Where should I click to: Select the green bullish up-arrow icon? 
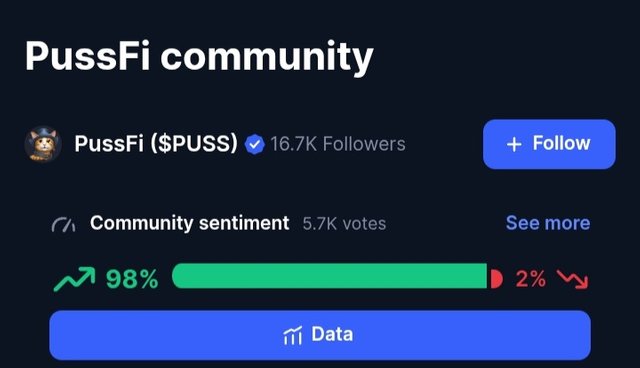click(75, 279)
